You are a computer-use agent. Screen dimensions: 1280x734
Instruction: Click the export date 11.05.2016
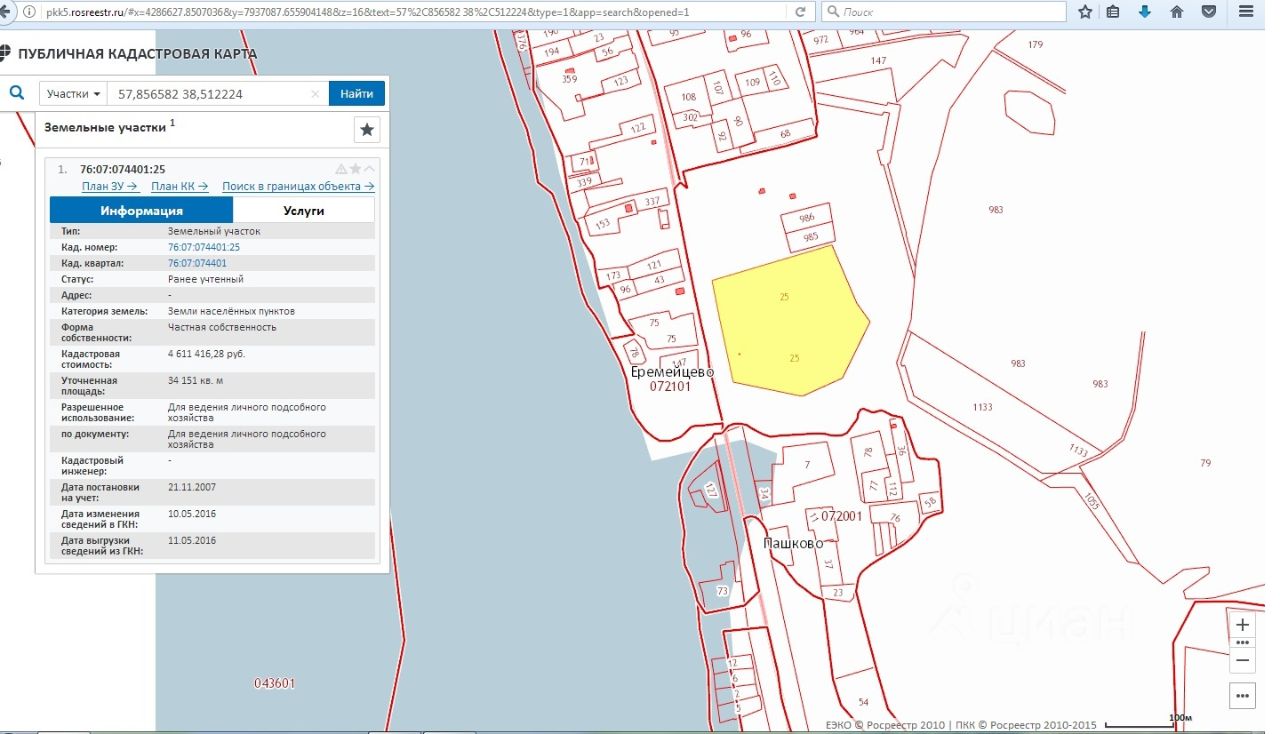(192, 541)
